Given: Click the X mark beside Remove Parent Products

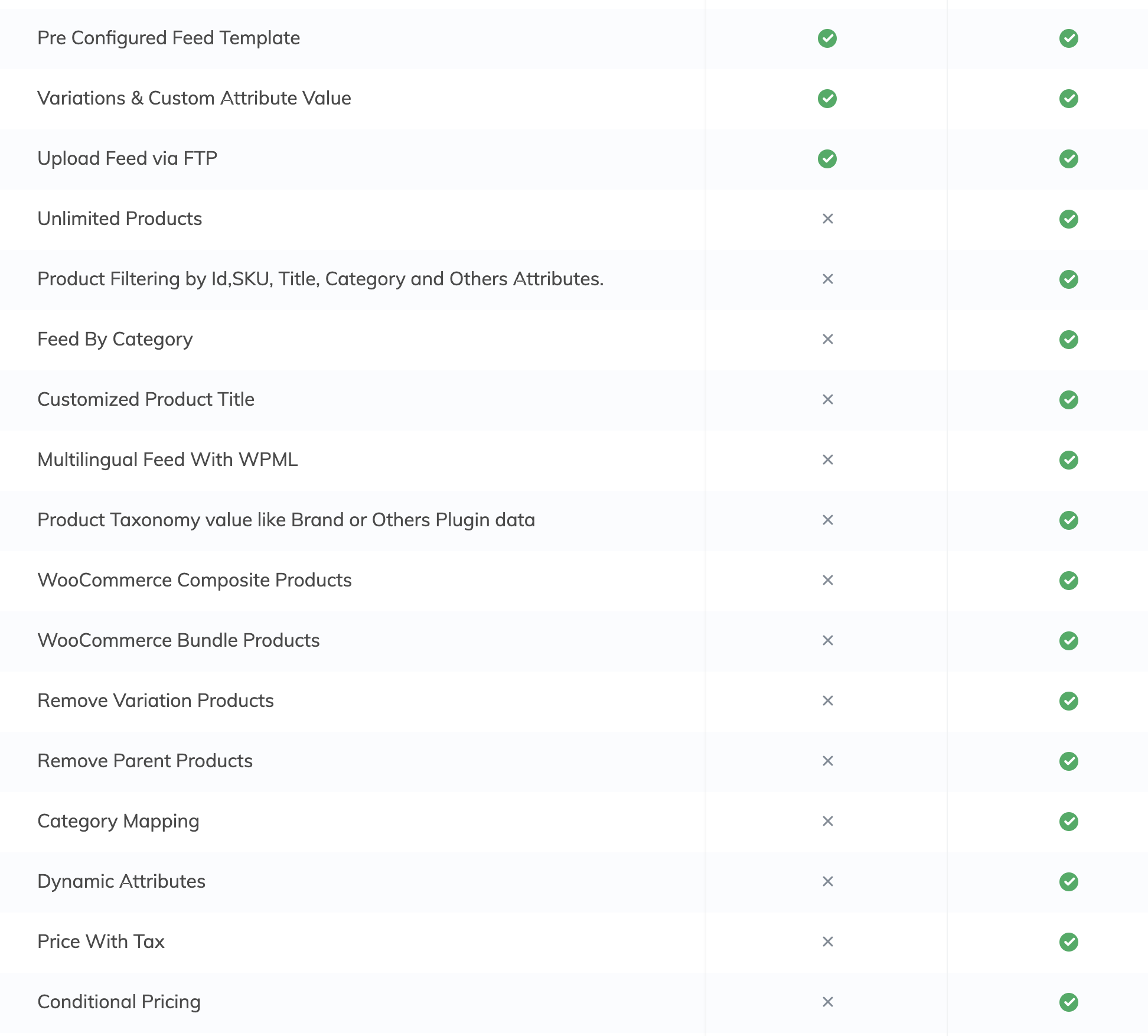Looking at the screenshot, I should [827, 761].
